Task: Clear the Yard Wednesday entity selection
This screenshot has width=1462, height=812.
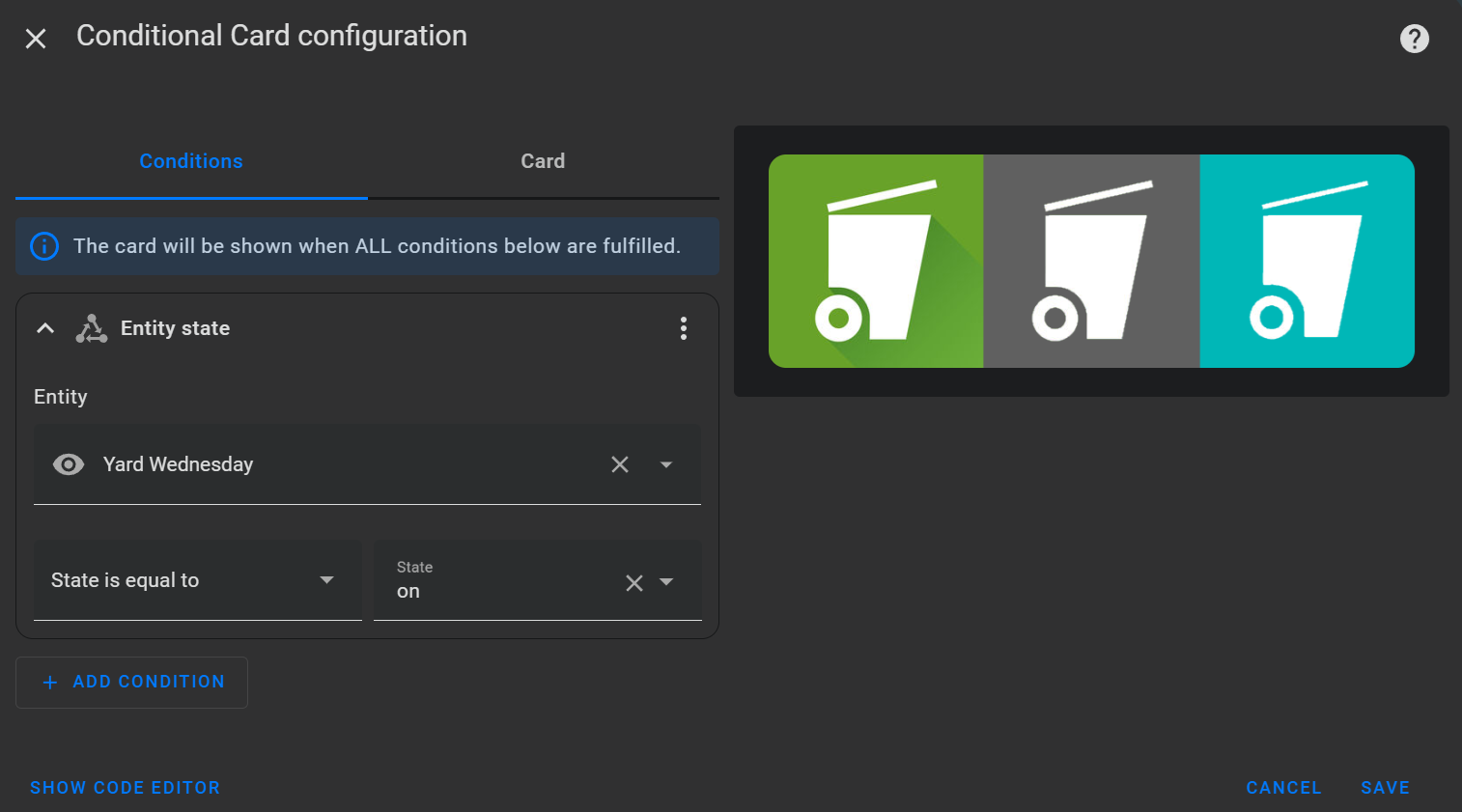Action: click(620, 464)
